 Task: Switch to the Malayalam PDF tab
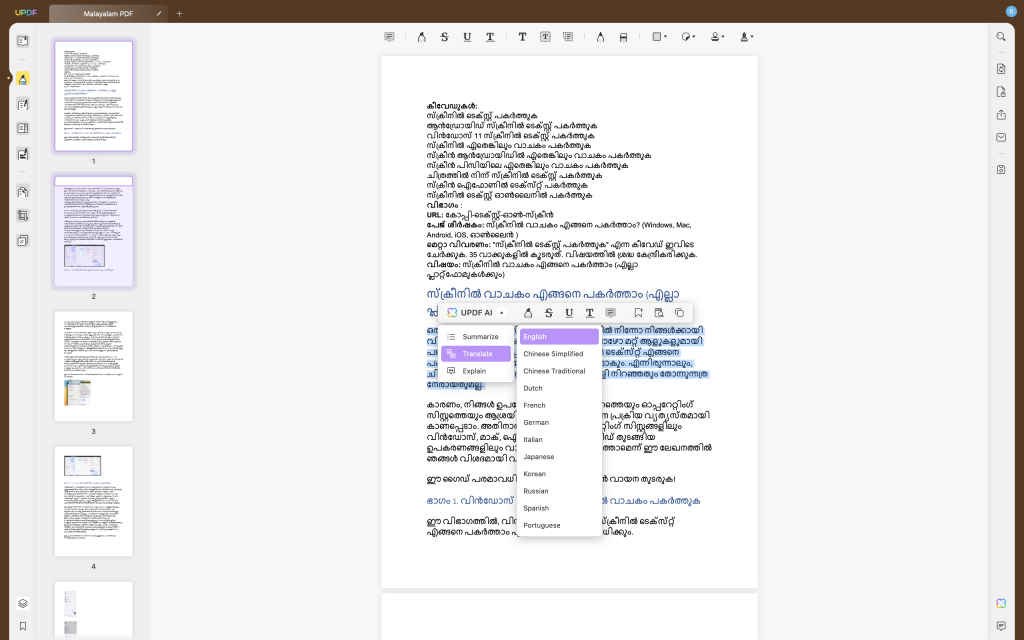click(x=110, y=13)
